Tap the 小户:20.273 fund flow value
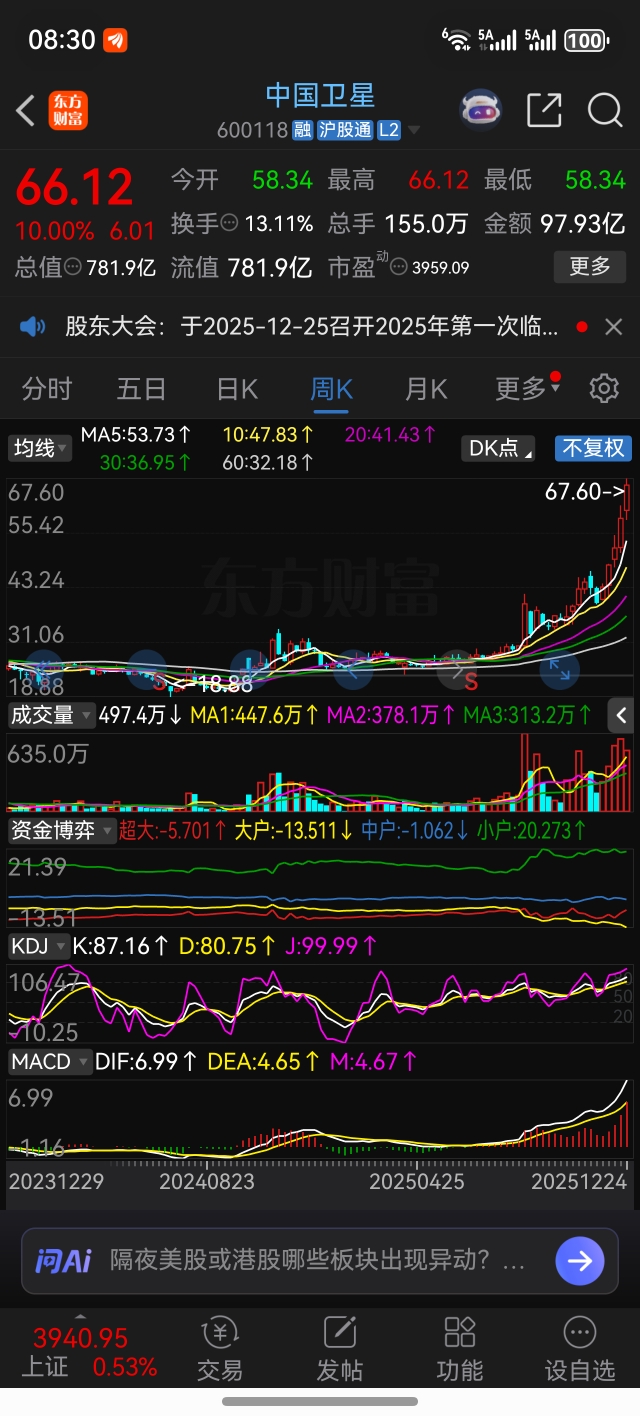The image size is (640, 1416). 533,830
